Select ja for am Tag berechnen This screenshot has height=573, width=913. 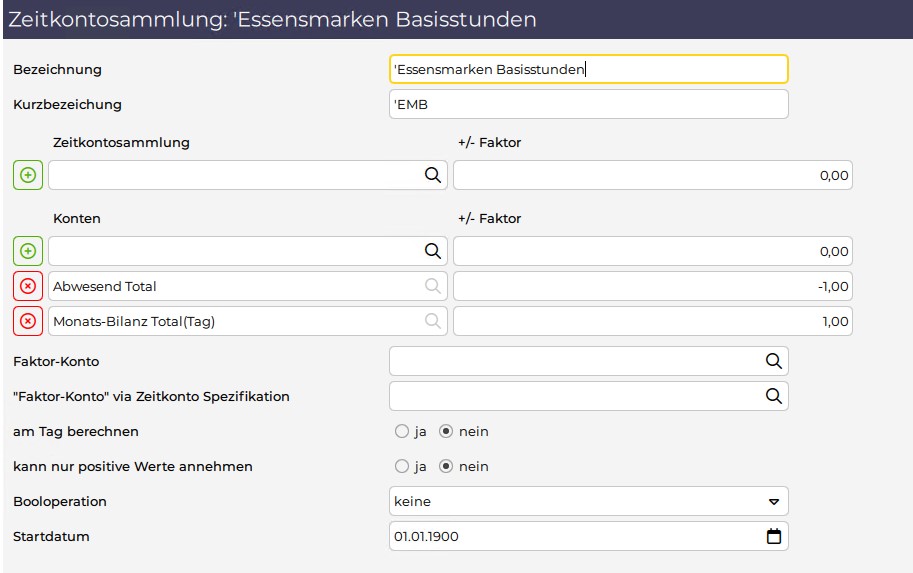coord(402,431)
